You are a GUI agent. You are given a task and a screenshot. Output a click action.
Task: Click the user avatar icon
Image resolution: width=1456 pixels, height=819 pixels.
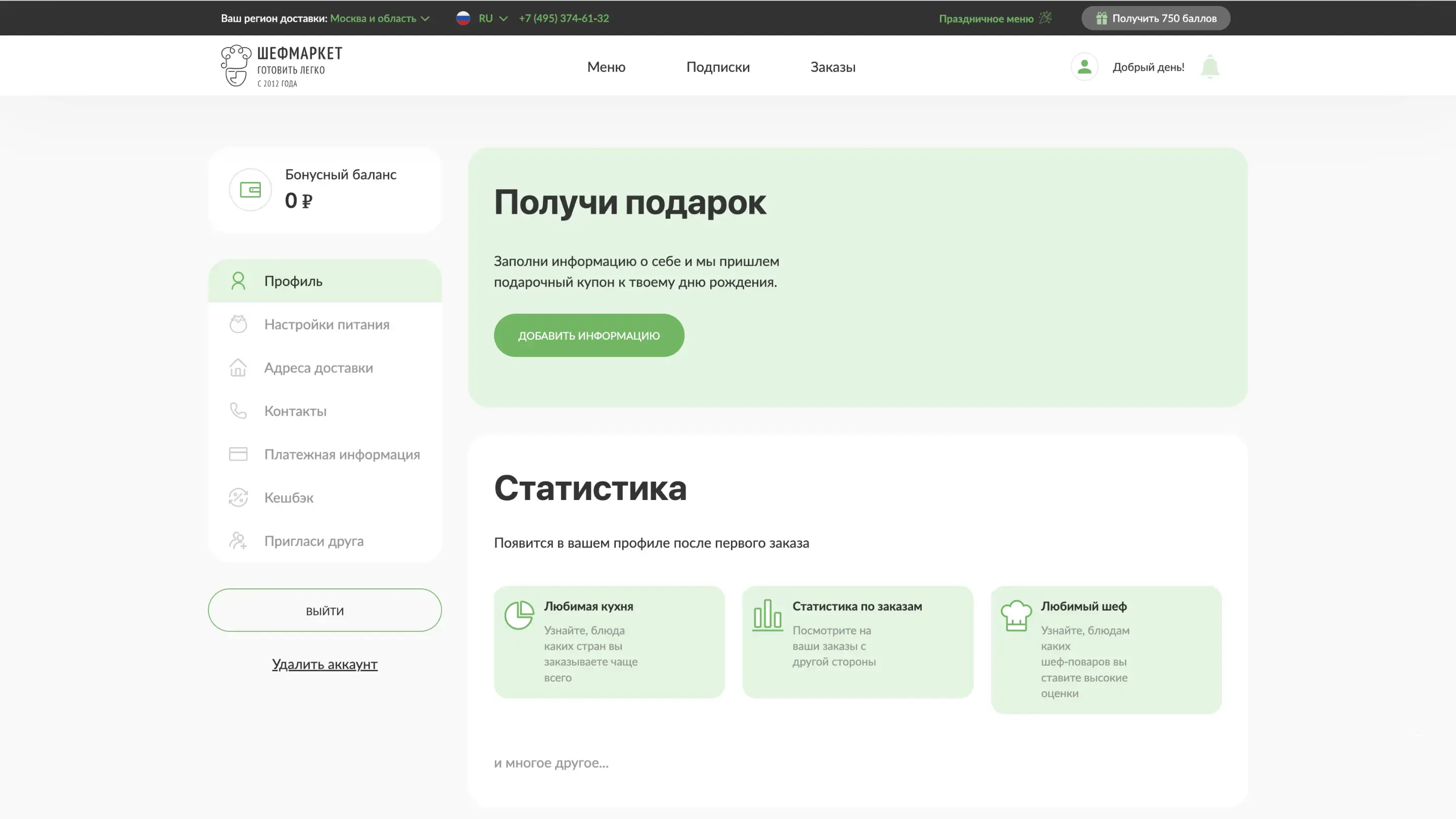1084,67
